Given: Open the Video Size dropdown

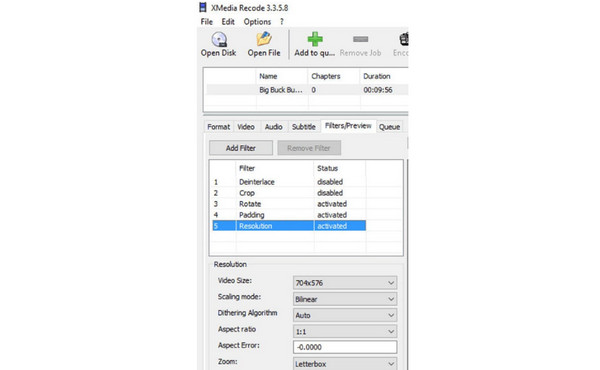Looking at the screenshot, I should coord(345,283).
